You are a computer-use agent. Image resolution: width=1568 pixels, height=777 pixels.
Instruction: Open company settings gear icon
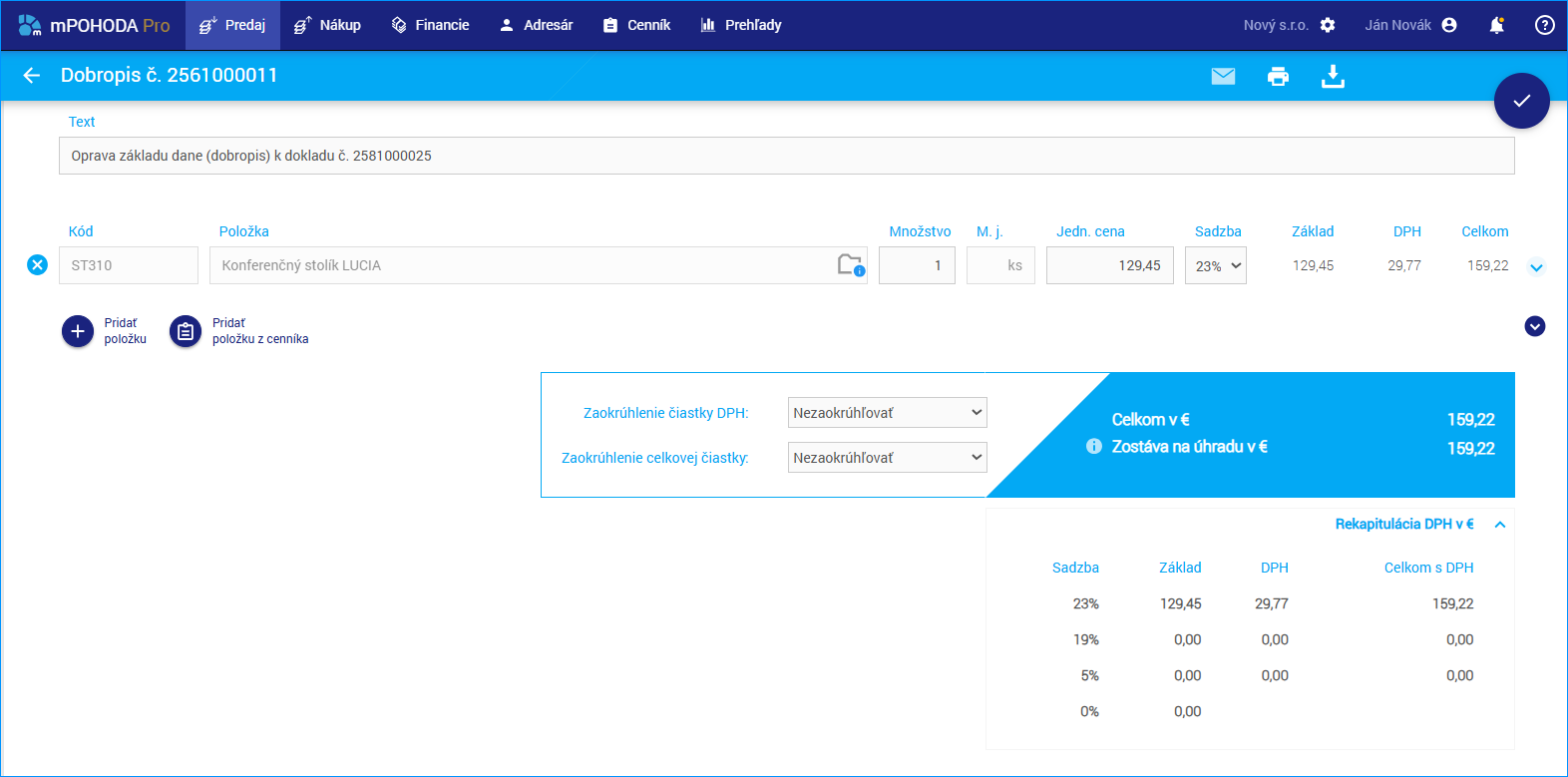(1328, 25)
